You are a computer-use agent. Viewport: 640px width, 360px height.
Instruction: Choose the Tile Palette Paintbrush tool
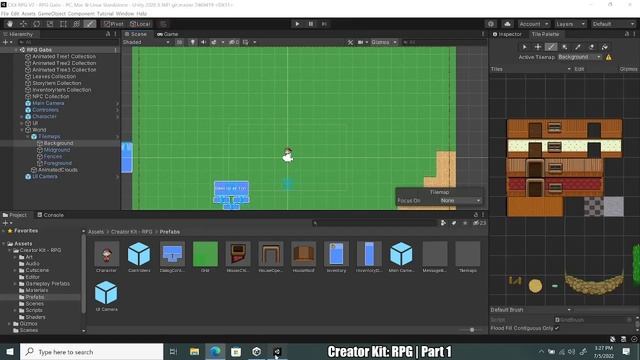551,47
